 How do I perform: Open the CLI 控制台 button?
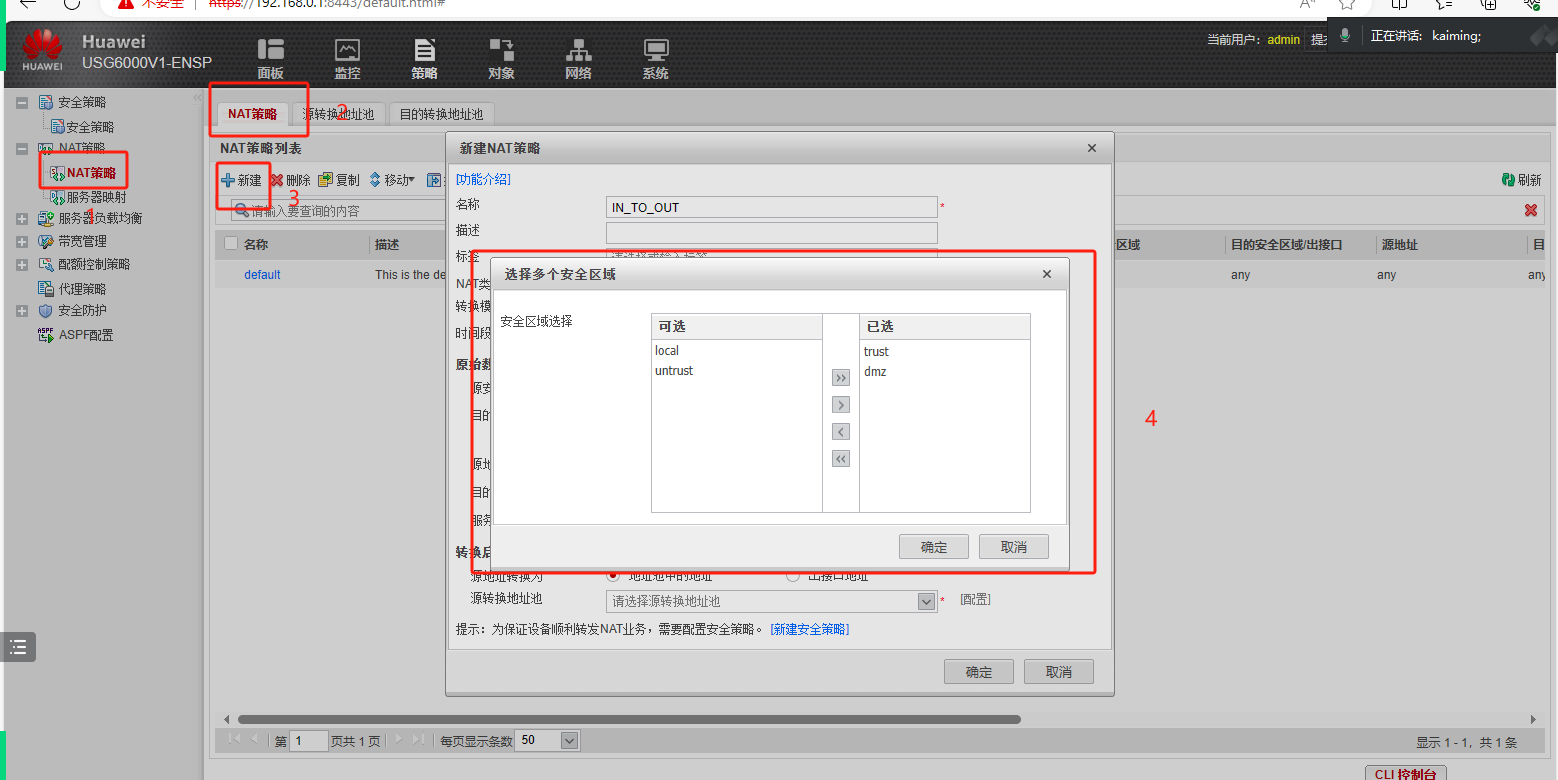tap(1406, 773)
